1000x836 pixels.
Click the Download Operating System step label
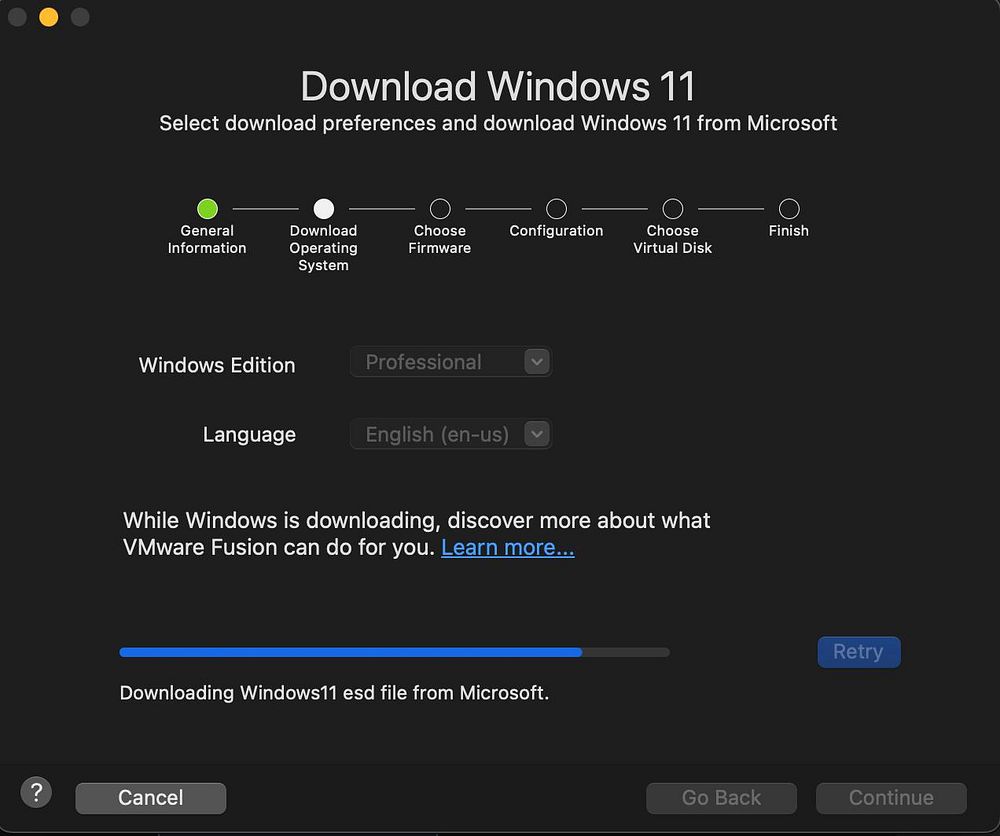click(323, 248)
